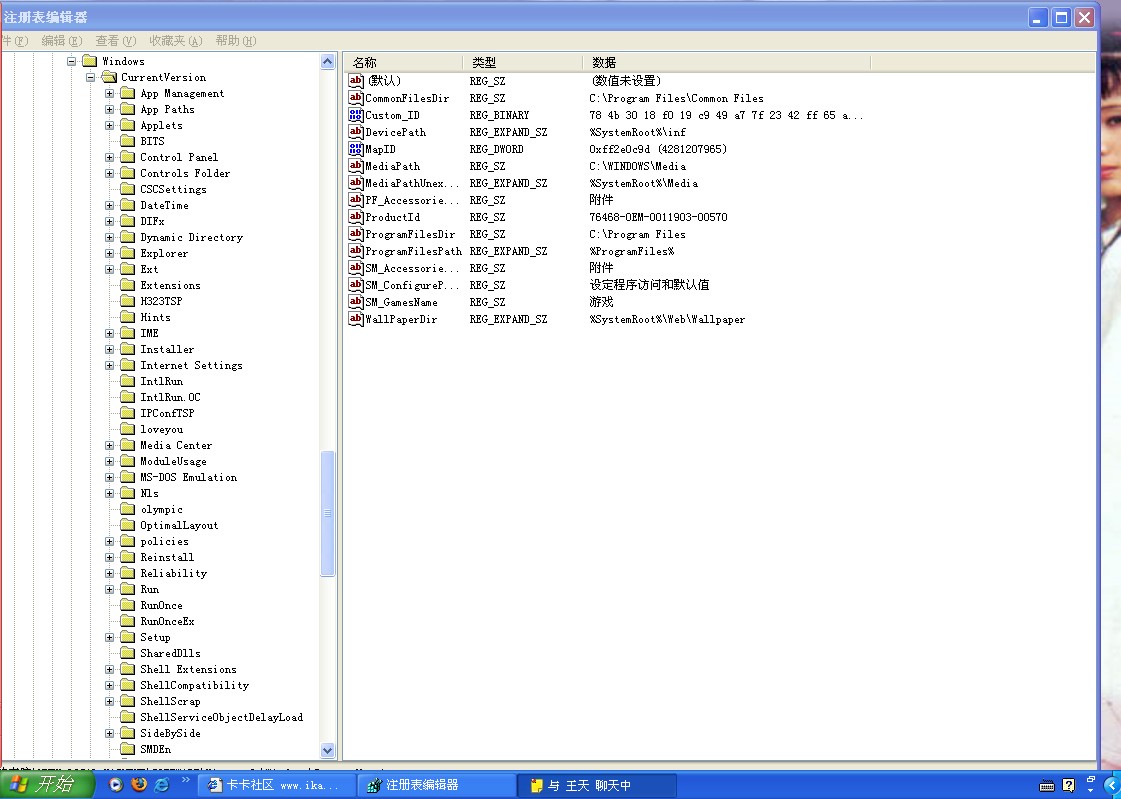
Task: Expand the Run key
Action: click(x=109, y=589)
